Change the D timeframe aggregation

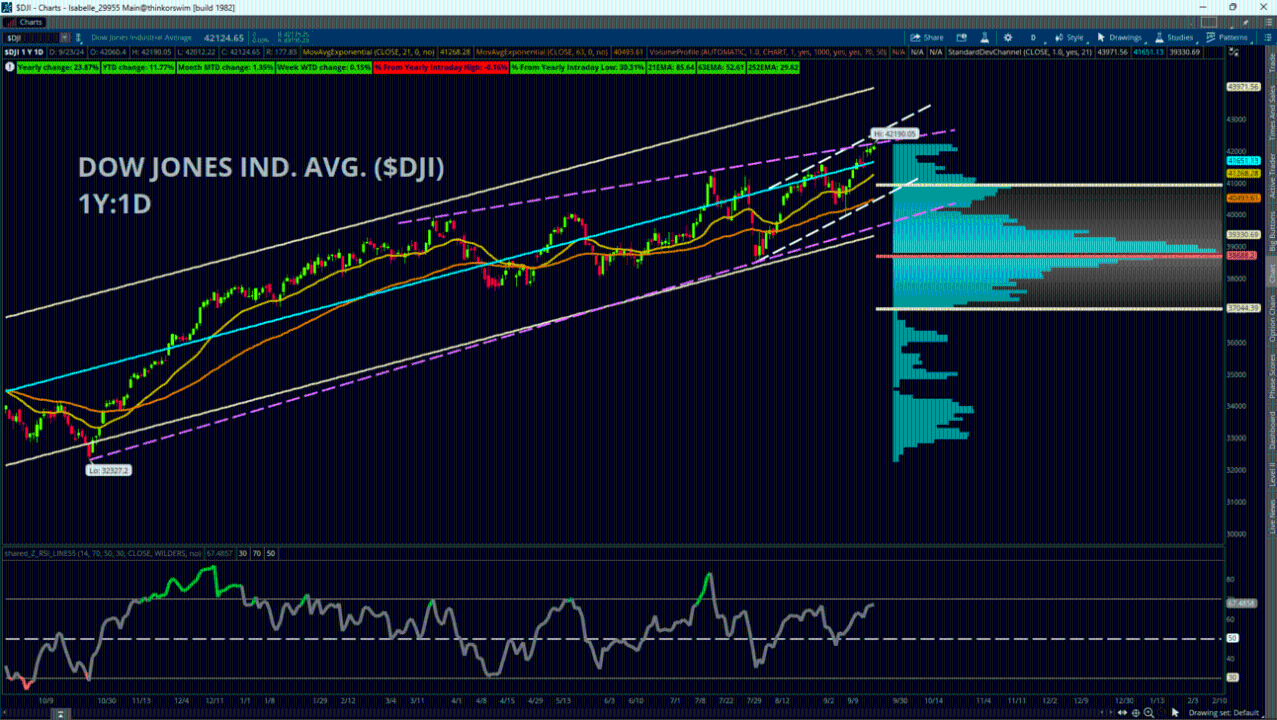tap(1033, 37)
